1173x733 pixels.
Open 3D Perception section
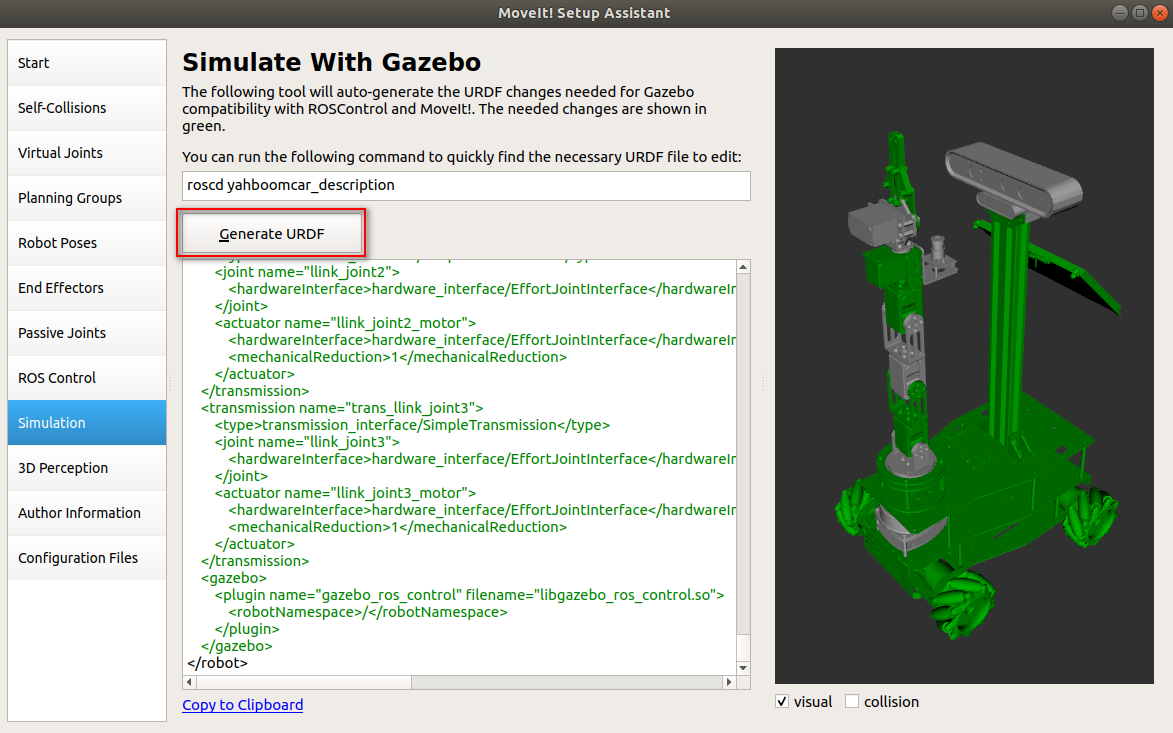[87, 467]
